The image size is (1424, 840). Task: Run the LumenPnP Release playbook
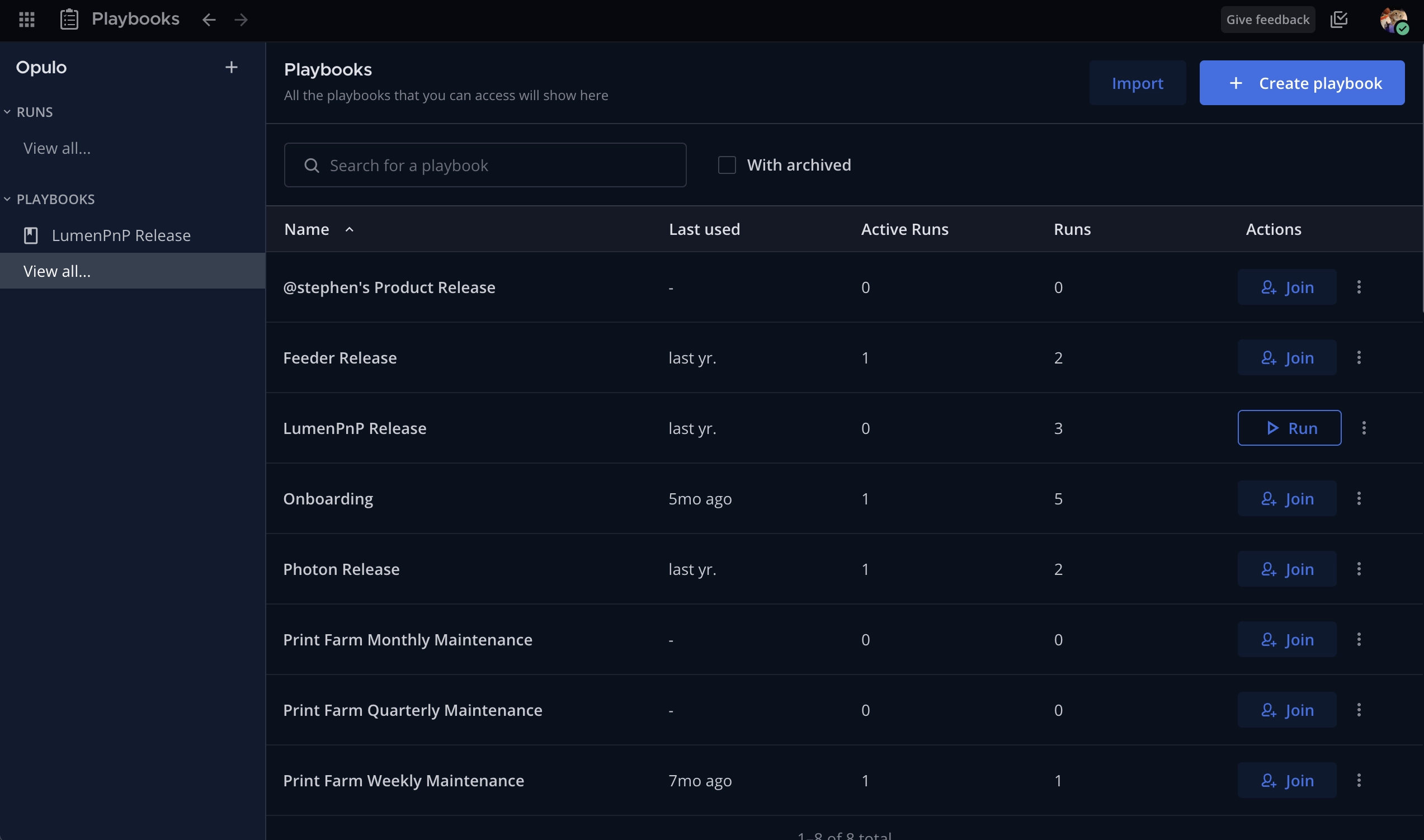click(1289, 428)
